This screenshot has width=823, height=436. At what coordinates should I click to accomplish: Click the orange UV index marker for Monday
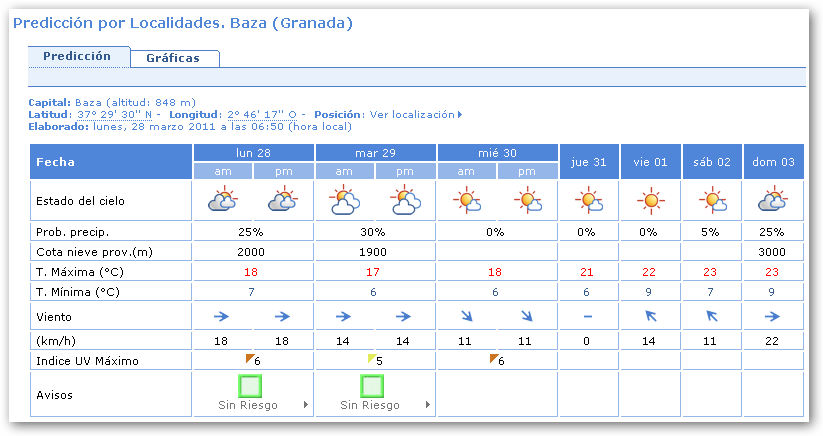point(250,359)
